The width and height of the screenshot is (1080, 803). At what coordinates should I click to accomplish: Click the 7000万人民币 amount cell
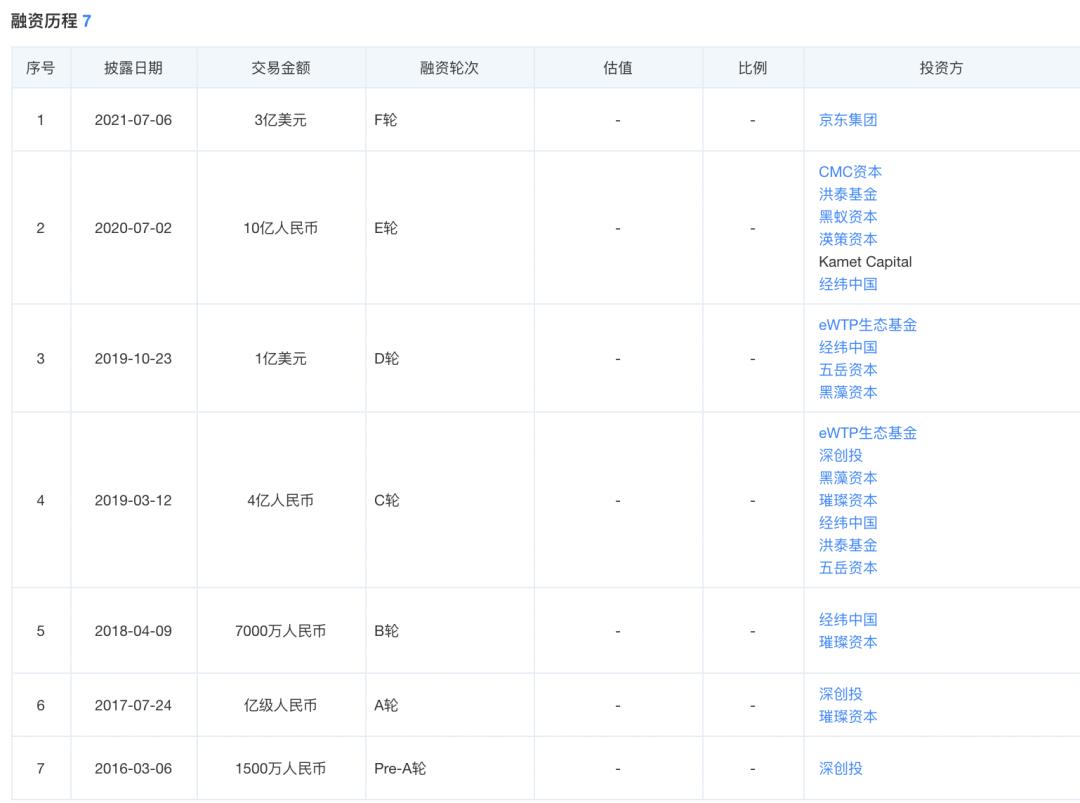point(280,631)
